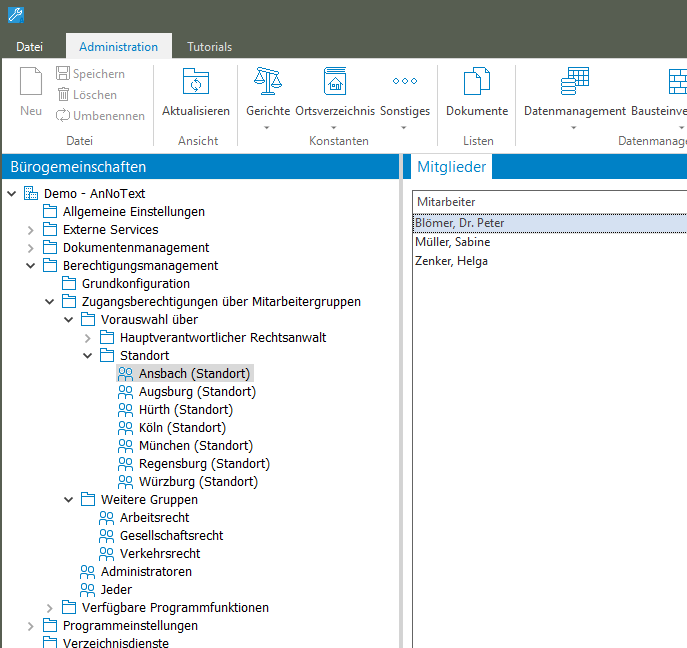Select the Administratoren group icon
This screenshot has height=648, width=687.
coord(88,572)
